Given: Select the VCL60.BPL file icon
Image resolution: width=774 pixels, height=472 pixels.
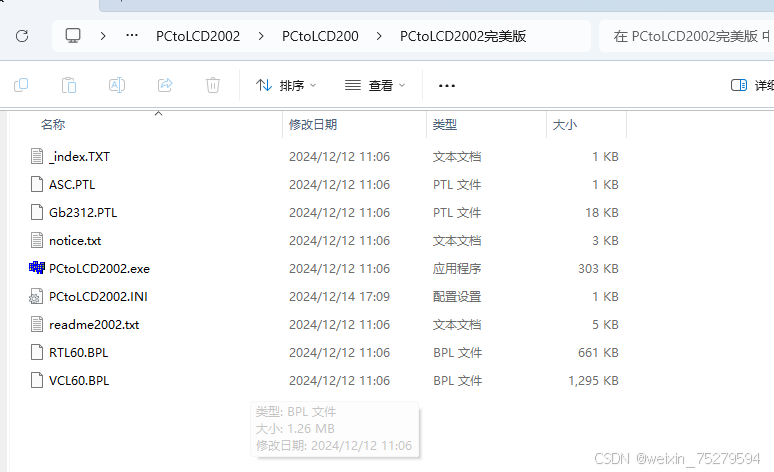Looking at the screenshot, I should pos(37,381).
